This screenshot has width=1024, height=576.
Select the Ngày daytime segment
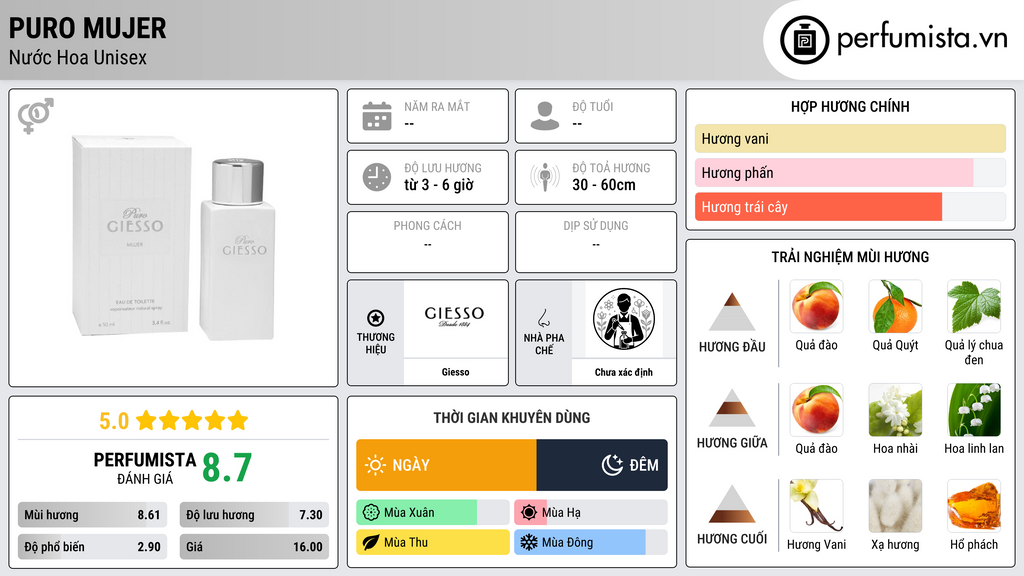click(x=446, y=465)
